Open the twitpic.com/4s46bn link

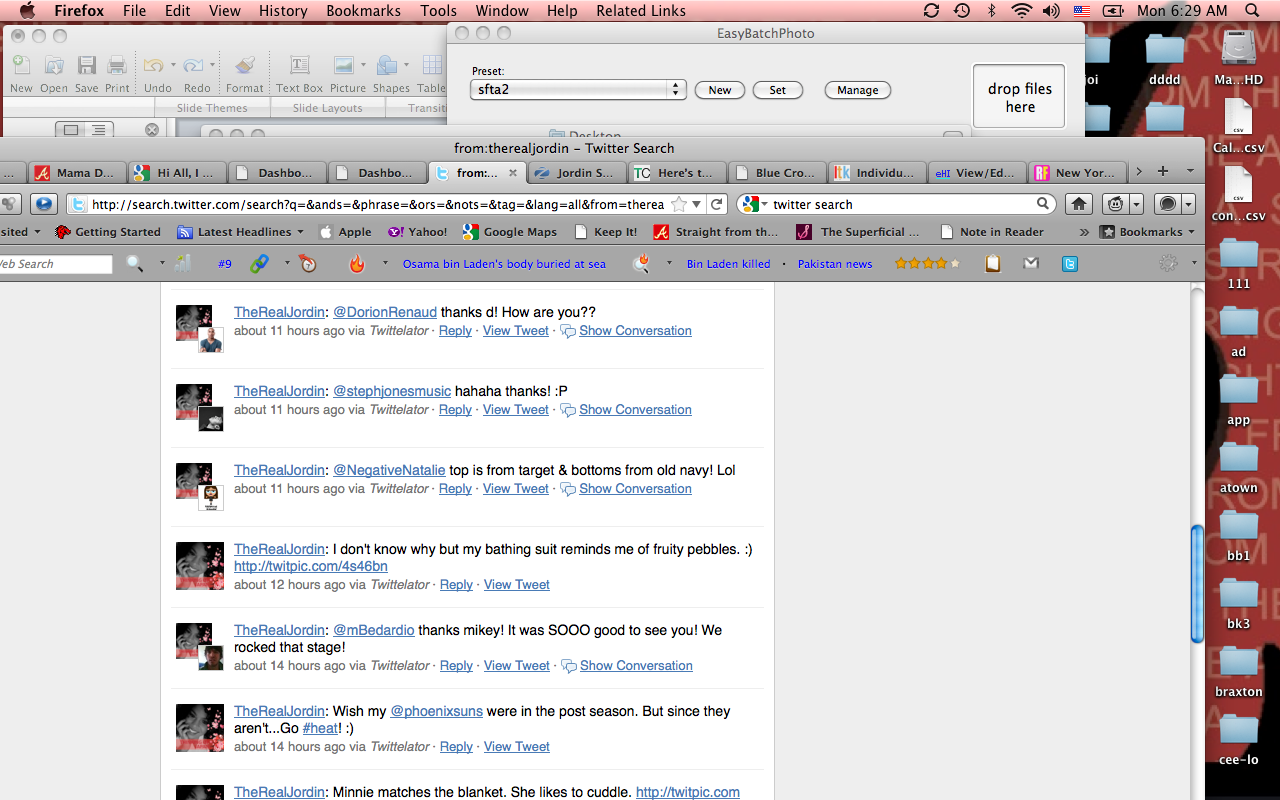click(310, 566)
